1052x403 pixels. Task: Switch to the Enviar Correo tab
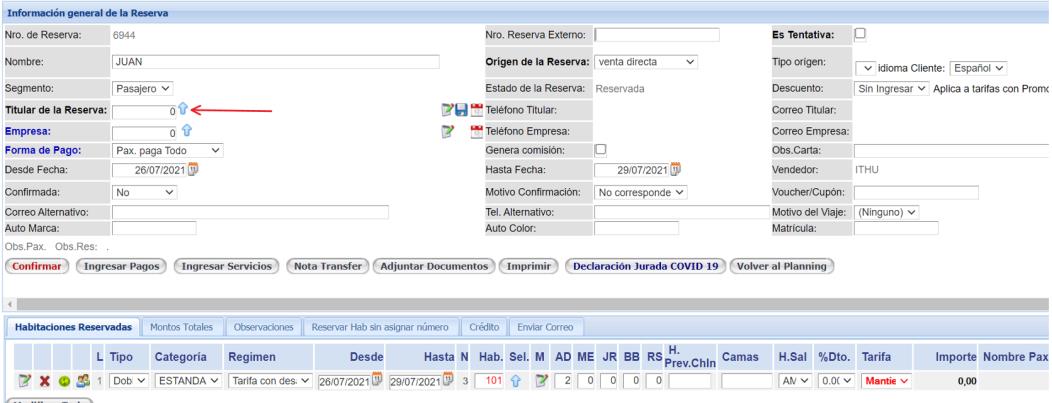545,327
